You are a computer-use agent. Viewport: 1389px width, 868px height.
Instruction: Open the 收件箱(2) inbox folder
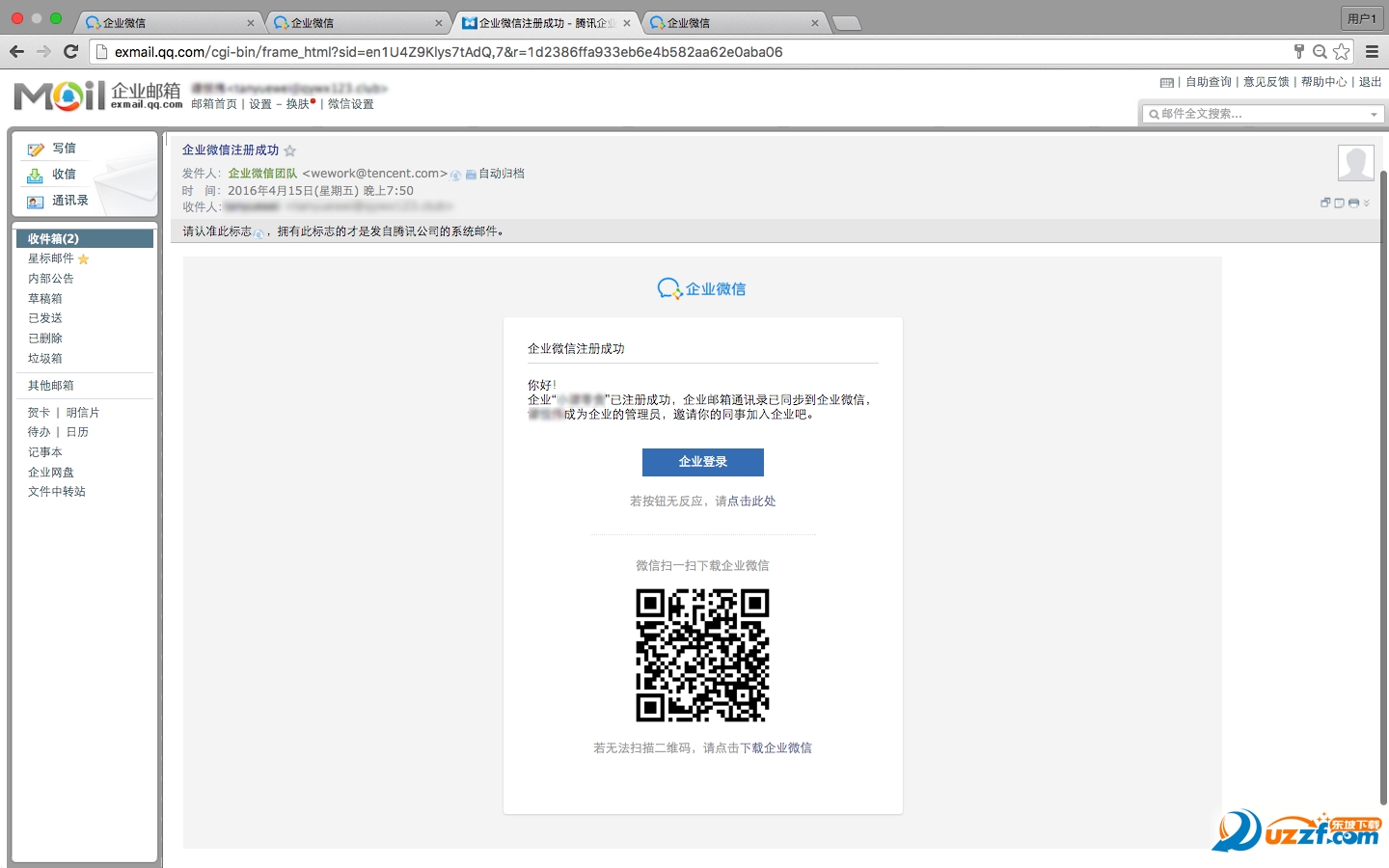[85, 238]
